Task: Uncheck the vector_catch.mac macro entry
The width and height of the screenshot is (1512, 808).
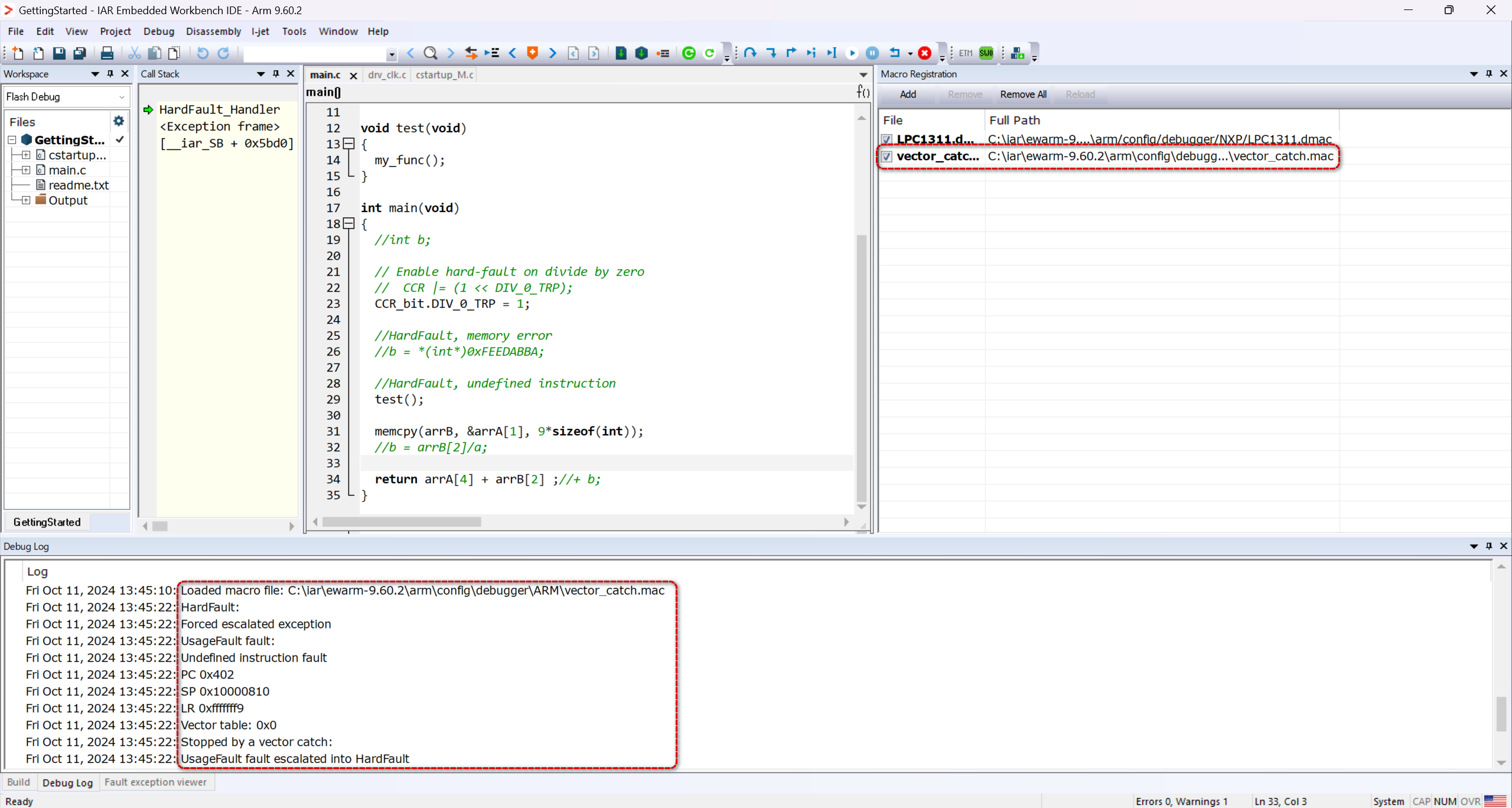Action: tap(887, 156)
